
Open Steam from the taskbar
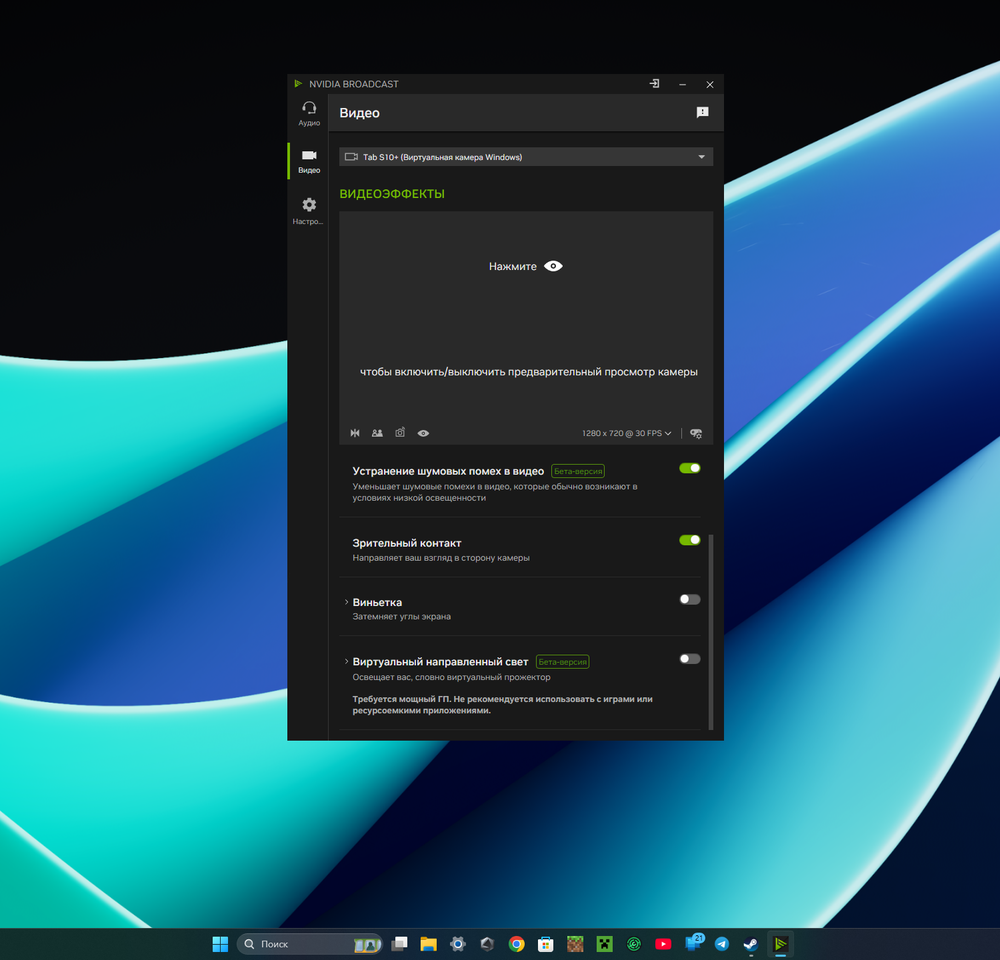750,944
